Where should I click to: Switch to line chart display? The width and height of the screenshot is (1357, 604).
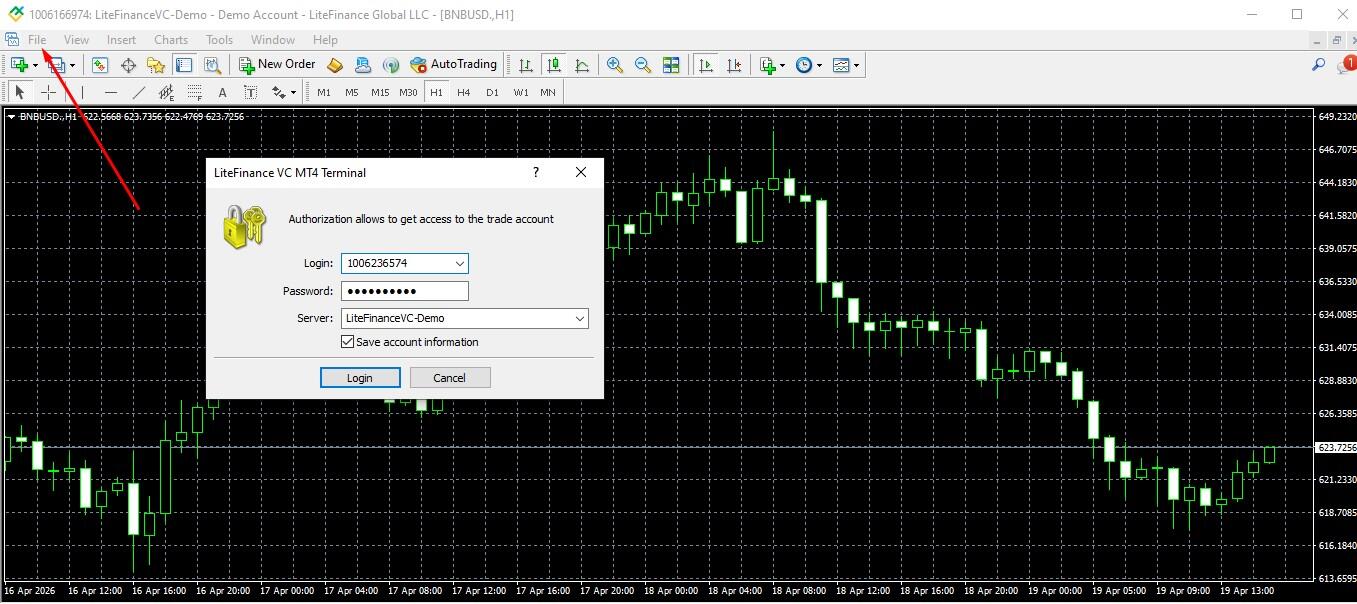(582, 65)
